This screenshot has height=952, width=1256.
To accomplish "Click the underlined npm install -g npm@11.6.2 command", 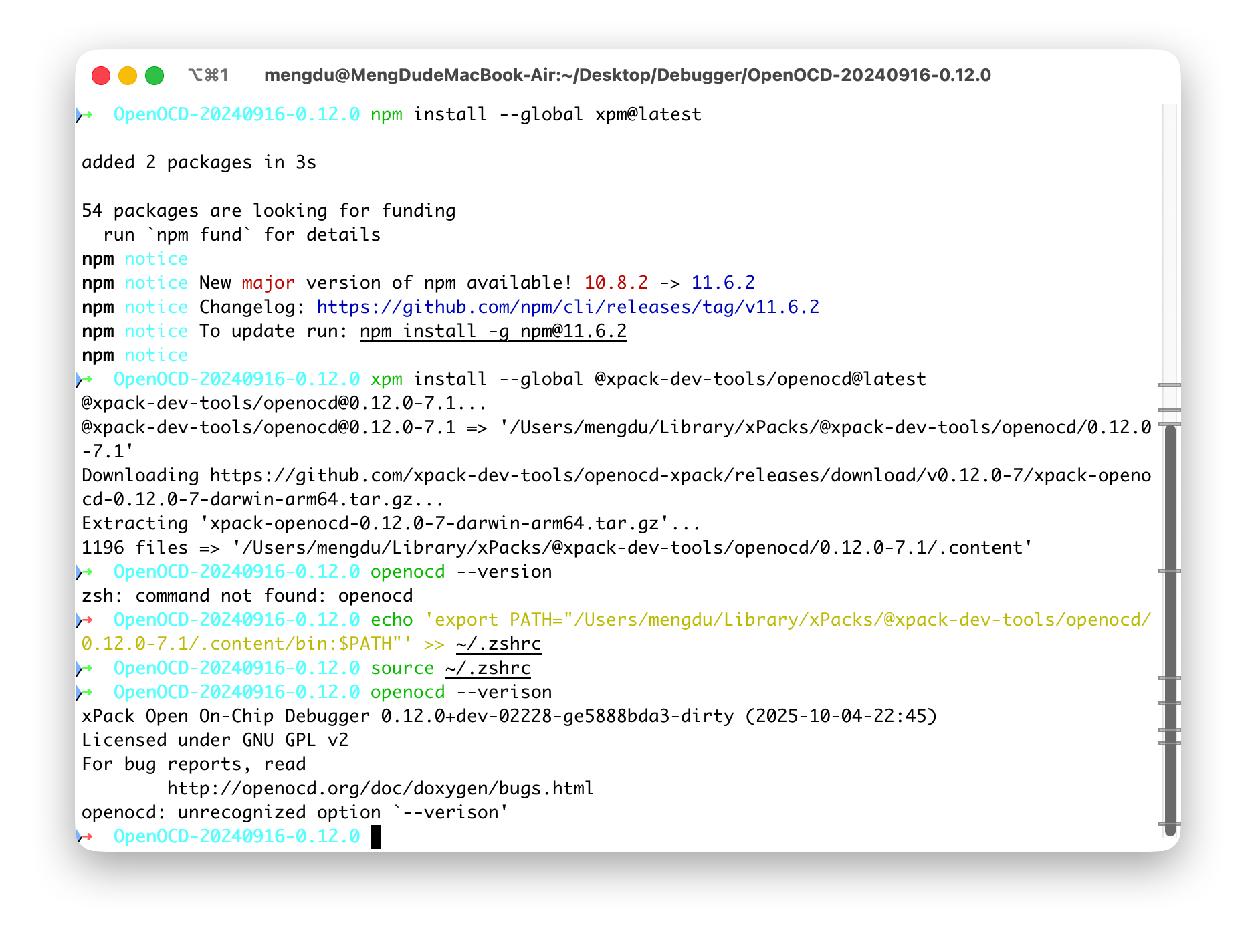I will coord(493,332).
